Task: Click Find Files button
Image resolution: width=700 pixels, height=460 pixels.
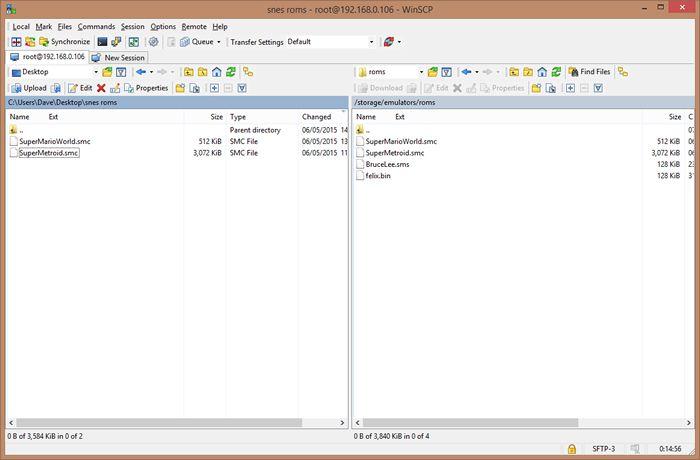Action: pyautogui.click(x=589, y=72)
